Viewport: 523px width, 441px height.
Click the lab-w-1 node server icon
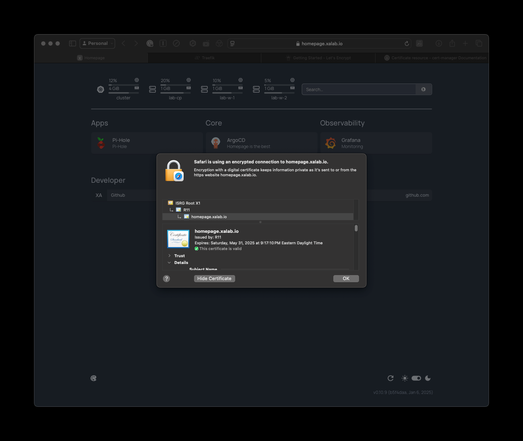204,89
